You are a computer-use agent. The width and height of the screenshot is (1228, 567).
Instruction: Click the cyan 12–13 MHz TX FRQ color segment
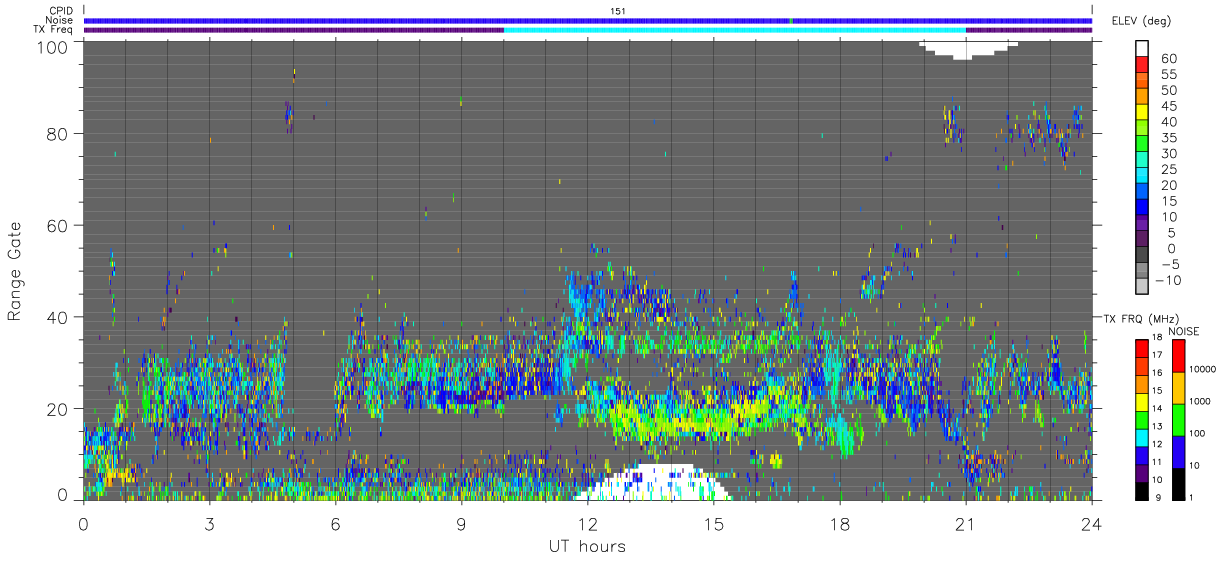1142,437
